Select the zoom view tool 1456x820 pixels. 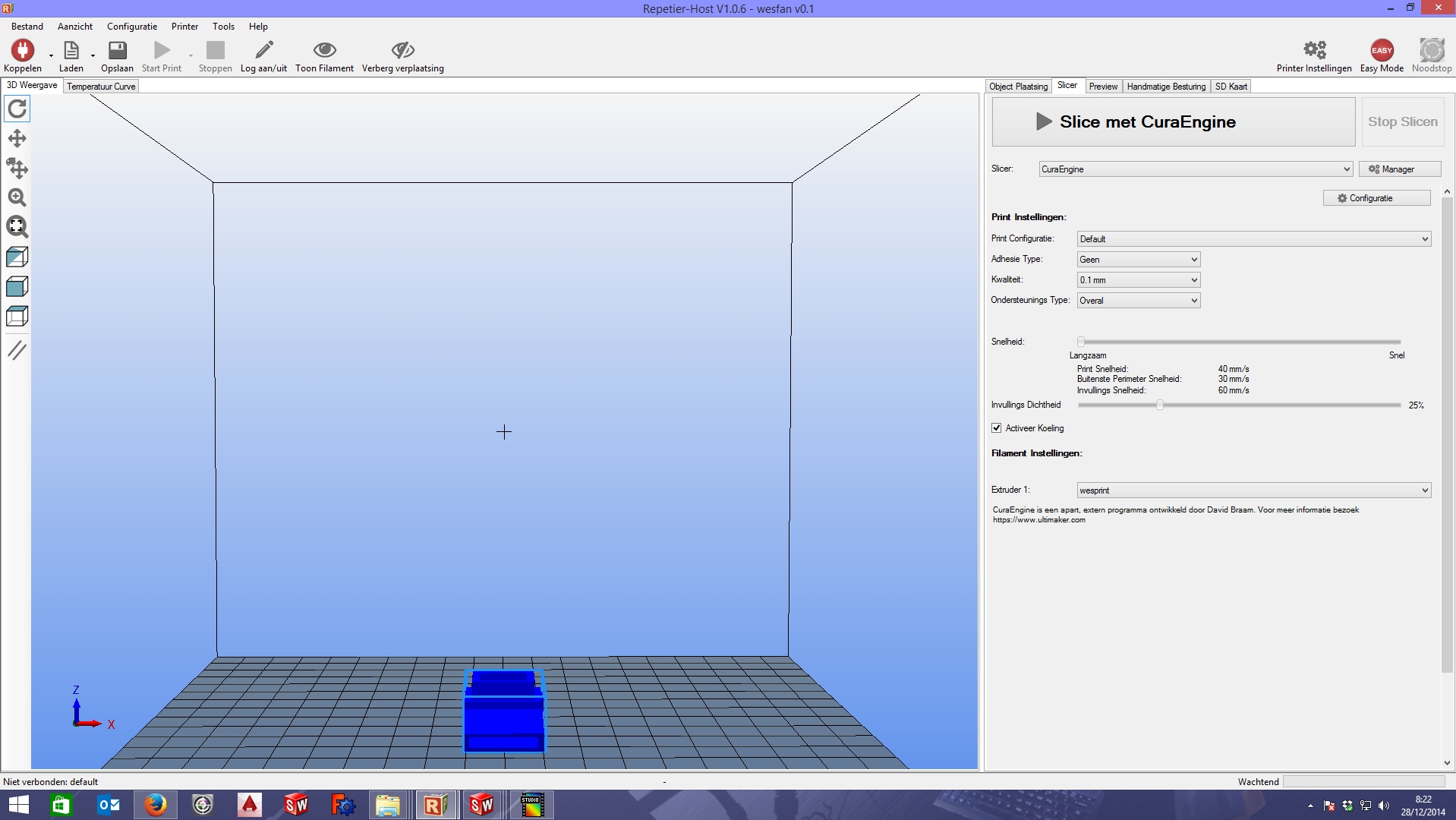[x=17, y=197]
